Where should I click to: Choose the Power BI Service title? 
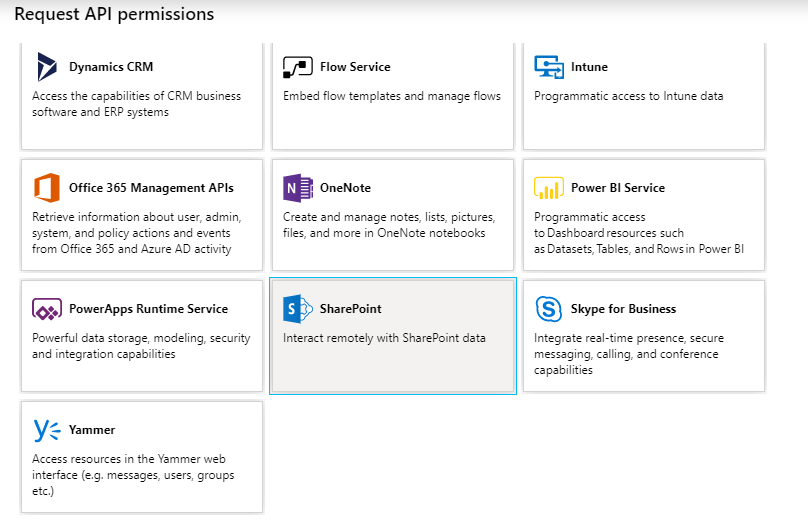618,188
